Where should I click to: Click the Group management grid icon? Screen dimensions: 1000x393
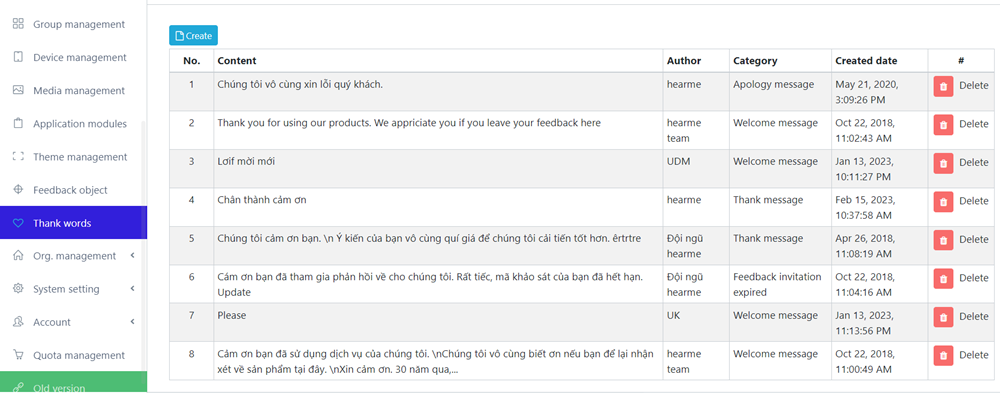(18, 24)
